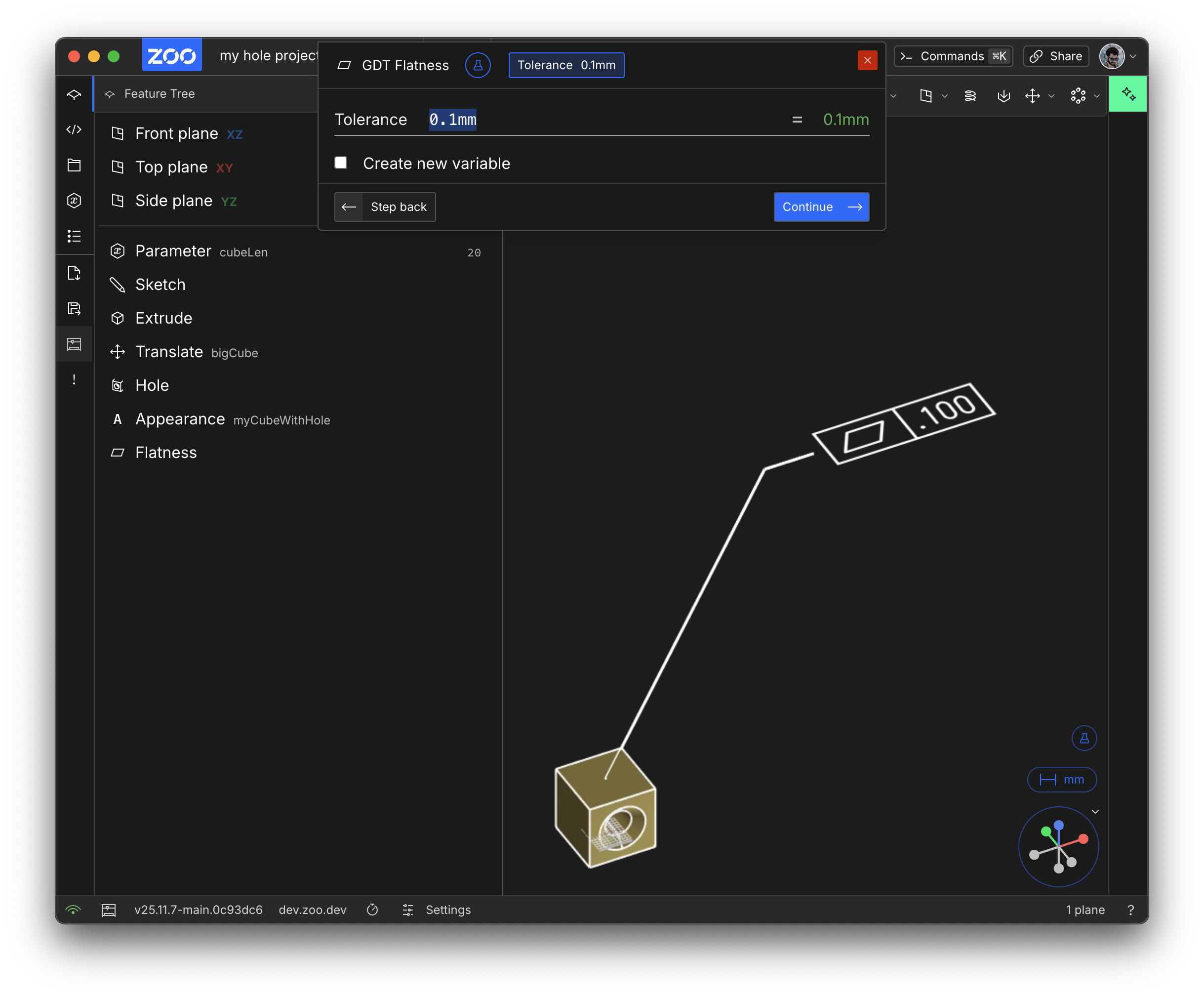Click the Step back button

[x=385, y=207]
